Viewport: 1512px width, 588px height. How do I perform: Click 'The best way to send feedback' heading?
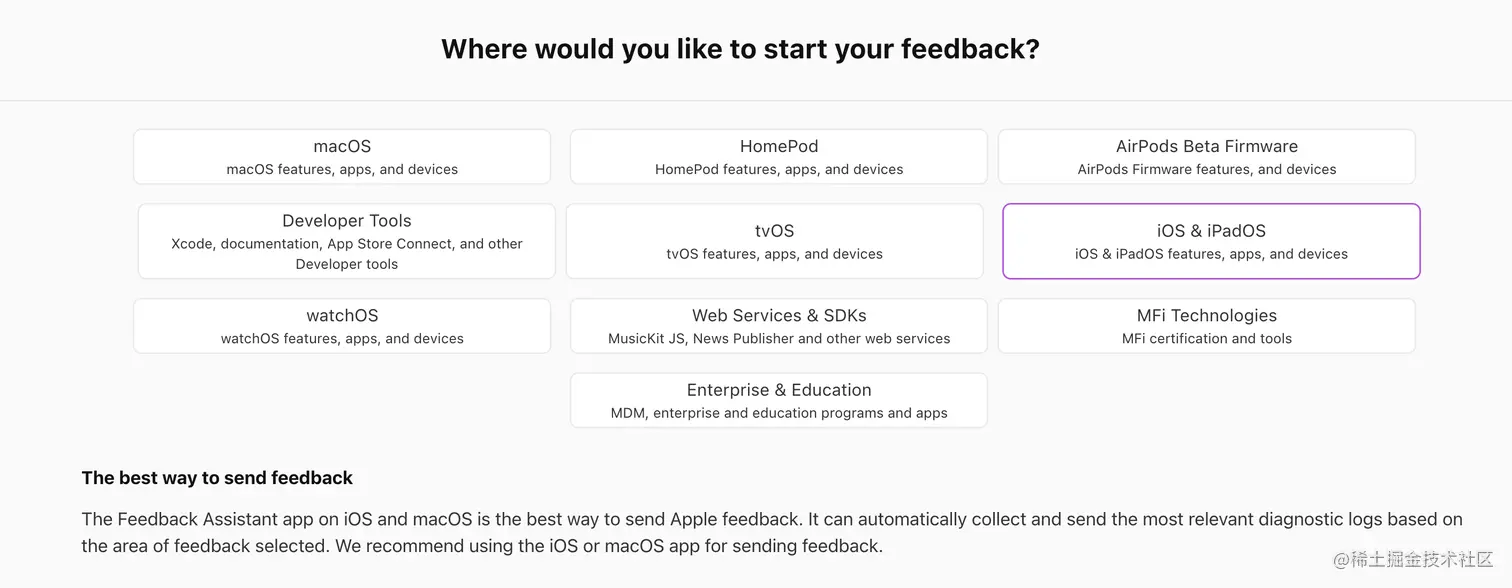[x=217, y=478]
